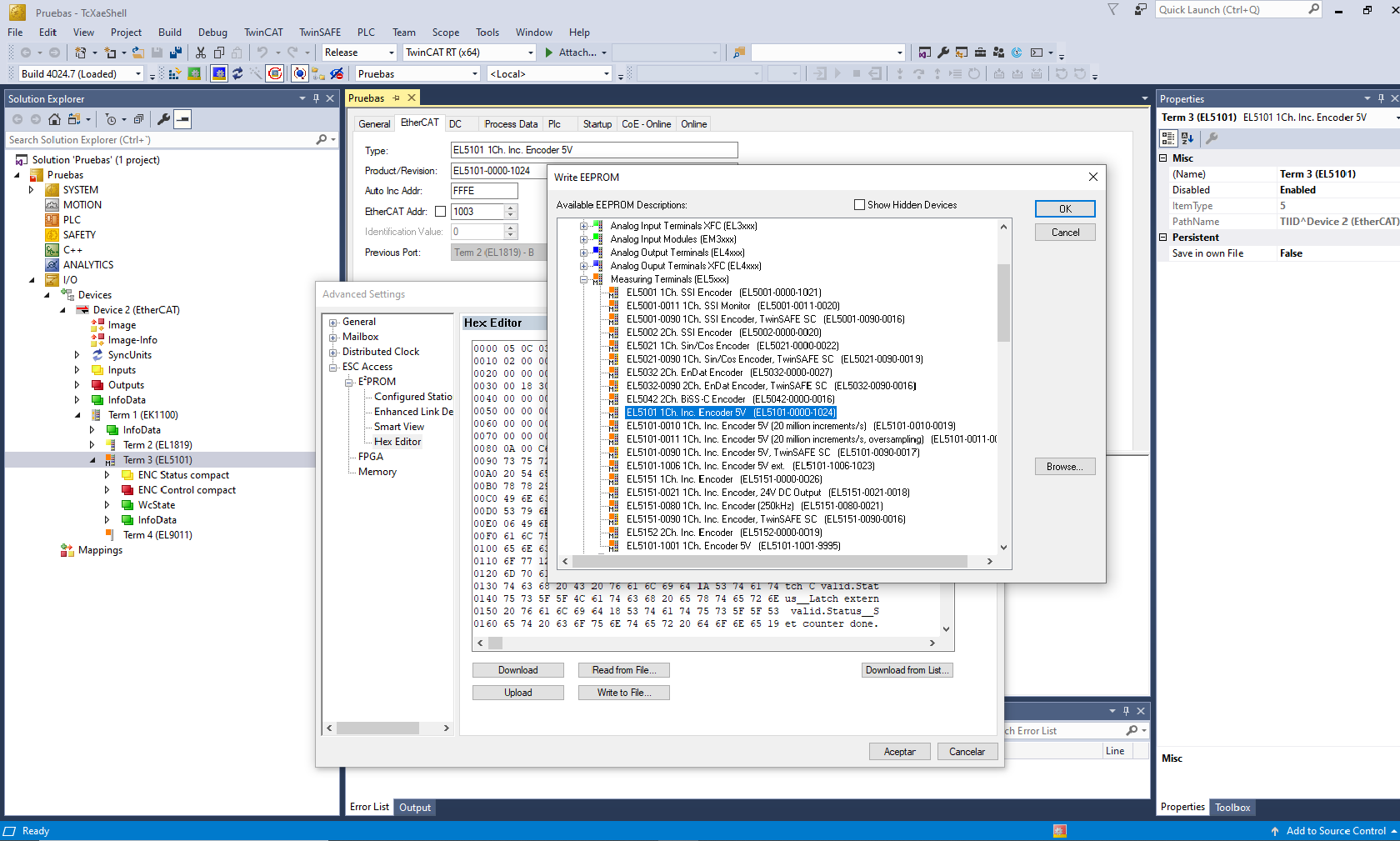Click the New Project toolbar icon
The width and height of the screenshot is (1400, 841).
click(81, 53)
